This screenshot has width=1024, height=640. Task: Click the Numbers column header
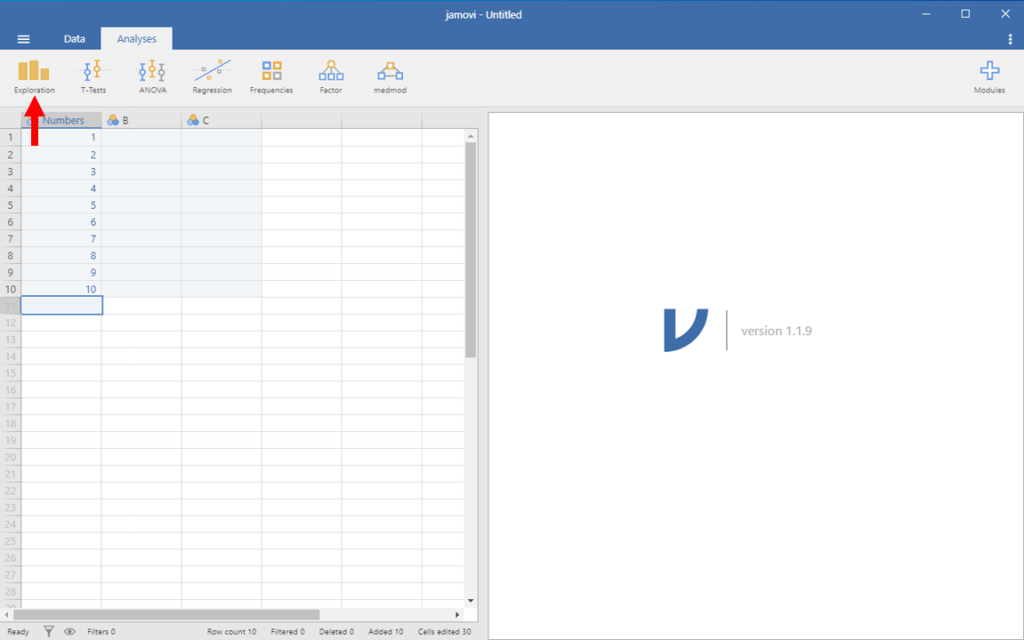[x=61, y=119]
